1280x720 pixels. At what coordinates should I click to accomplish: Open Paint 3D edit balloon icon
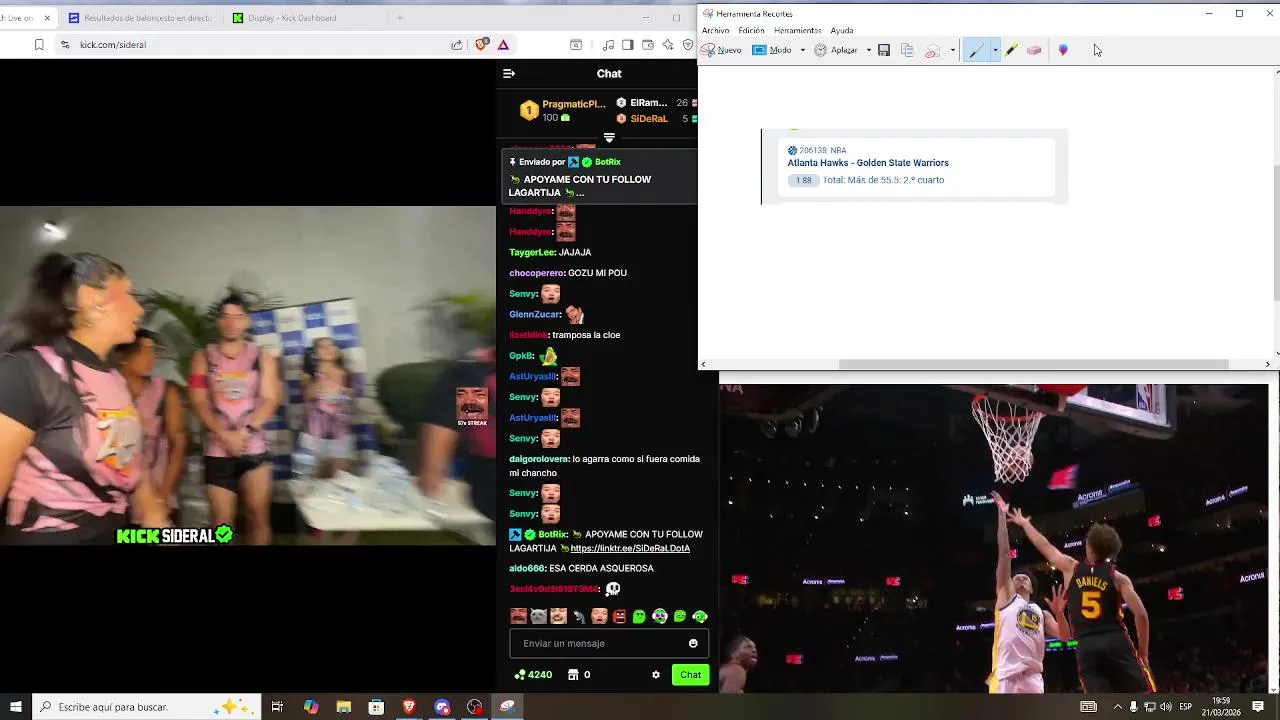(x=1063, y=50)
